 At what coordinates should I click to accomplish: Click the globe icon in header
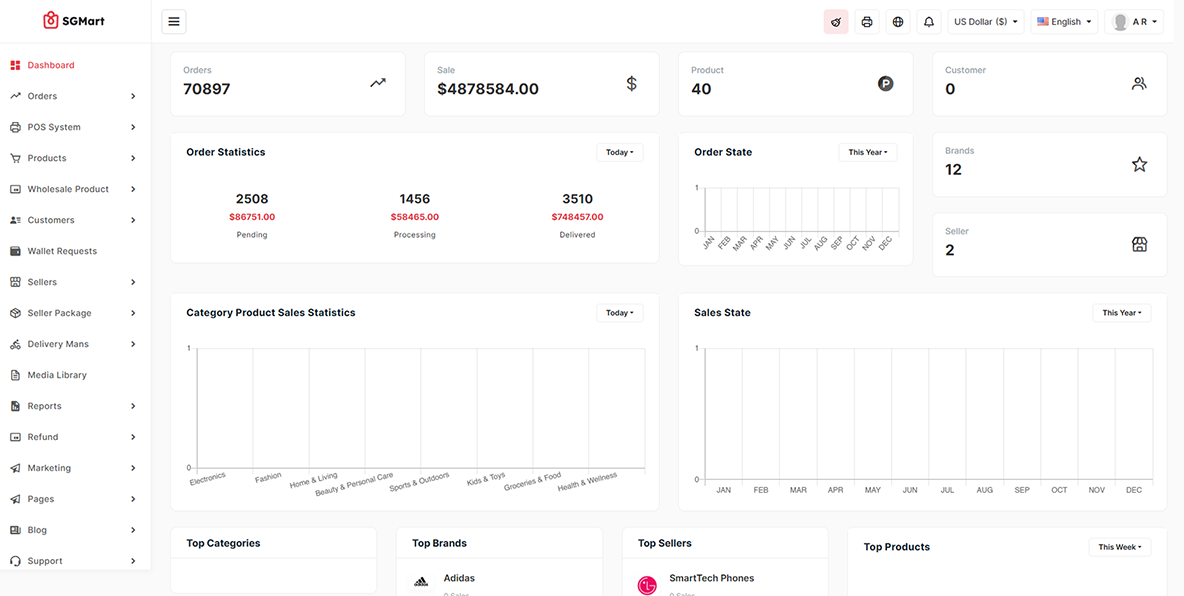click(x=898, y=22)
